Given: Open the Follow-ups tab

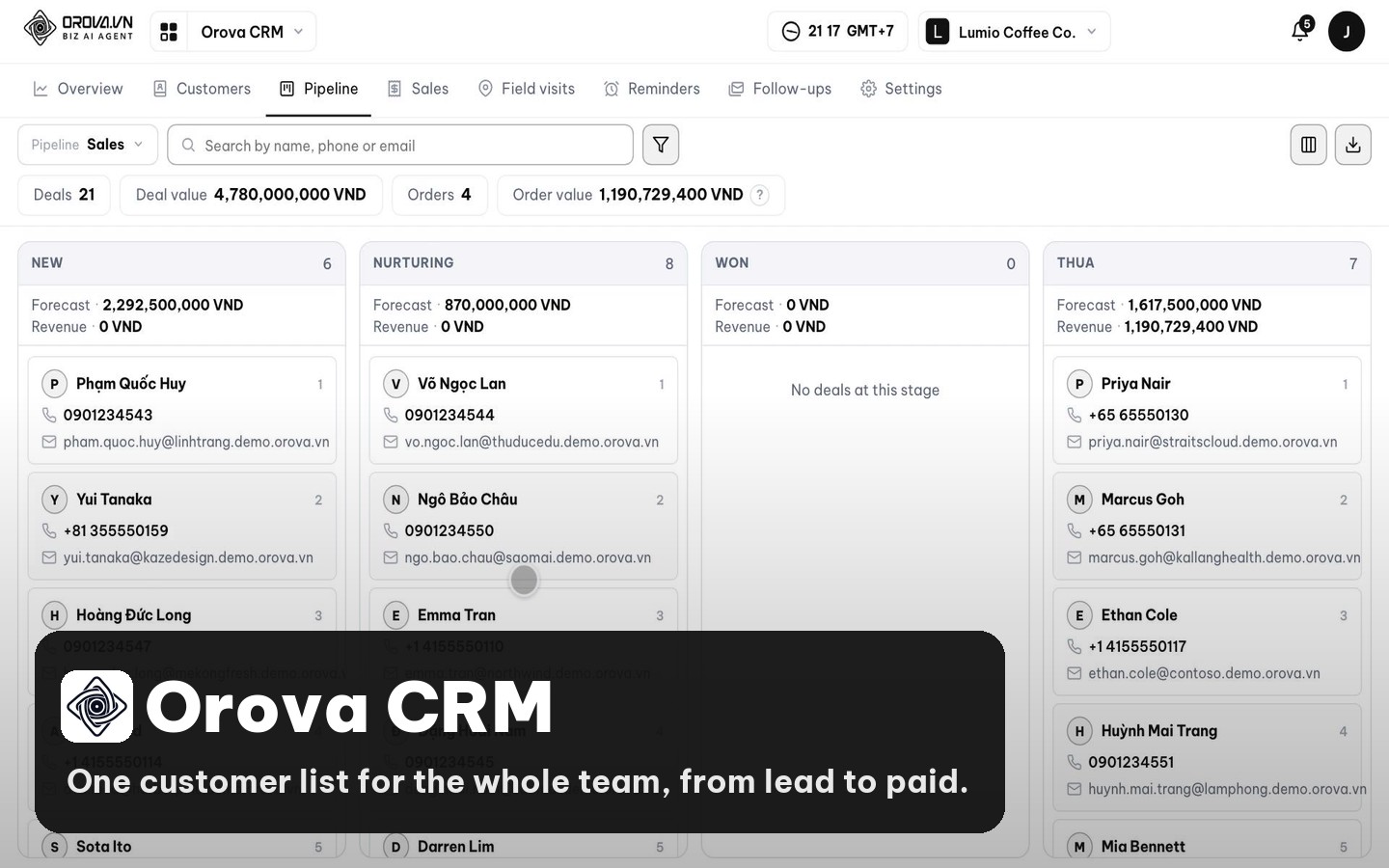Looking at the screenshot, I should pyautogui.click(x=779, y=89).
